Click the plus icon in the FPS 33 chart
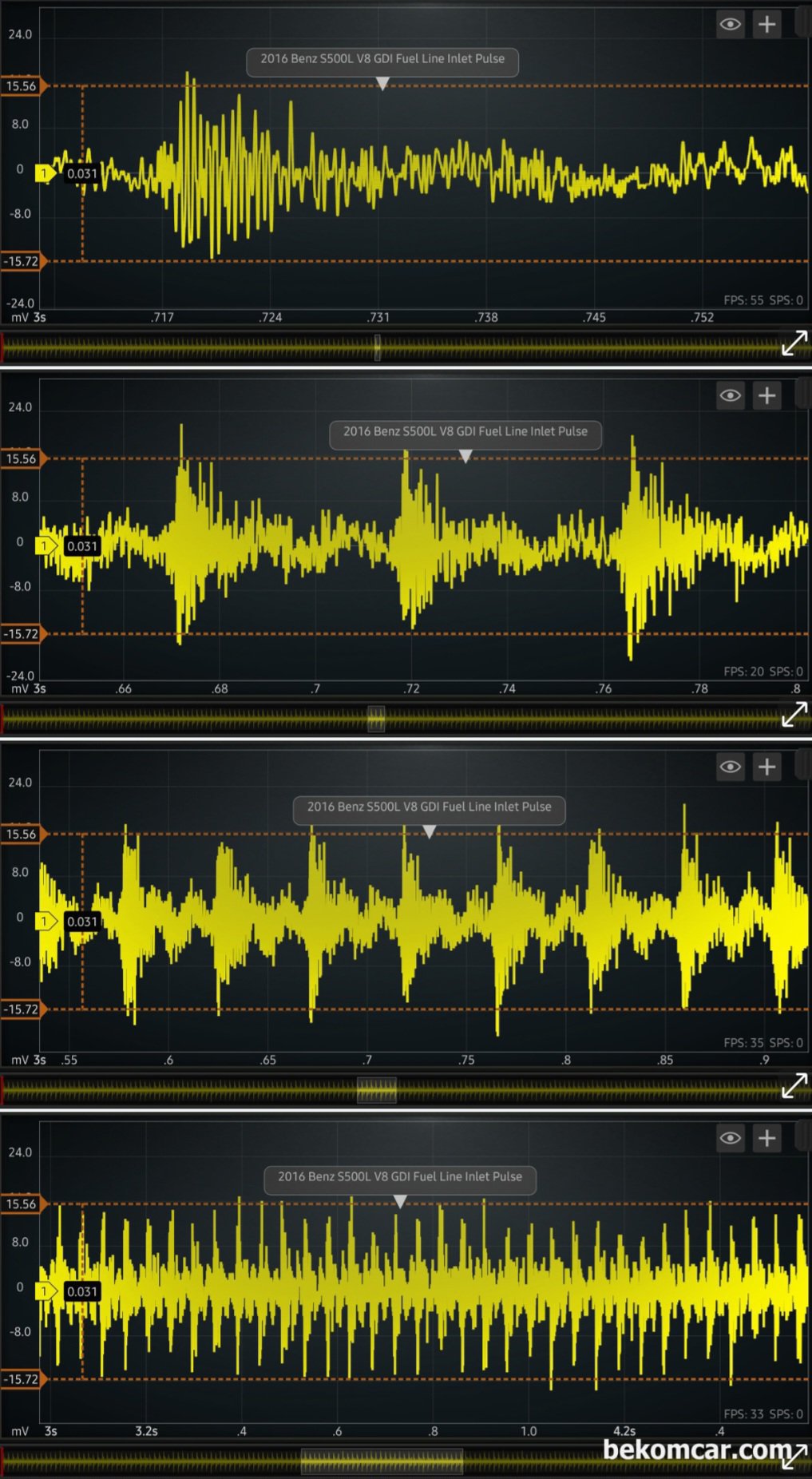 tap(766, 1139)
